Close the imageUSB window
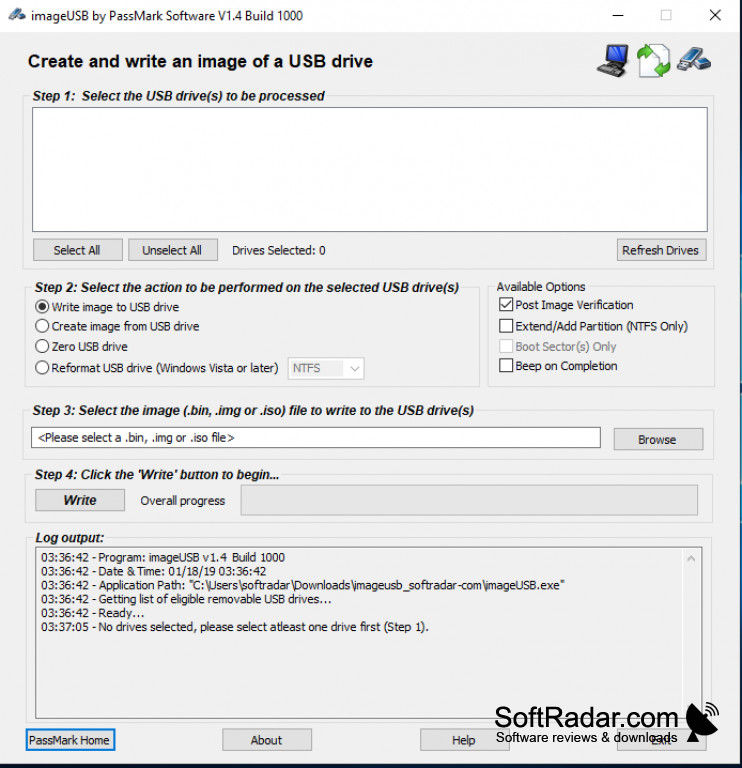Viewport: 742px width, 768px height. 715,15
